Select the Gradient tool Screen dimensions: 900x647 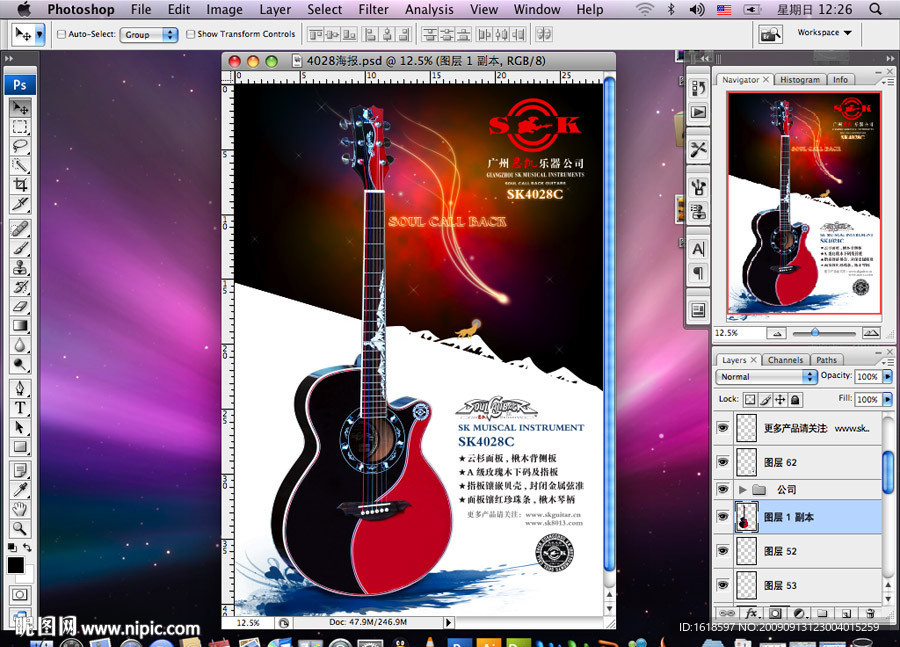20,326
